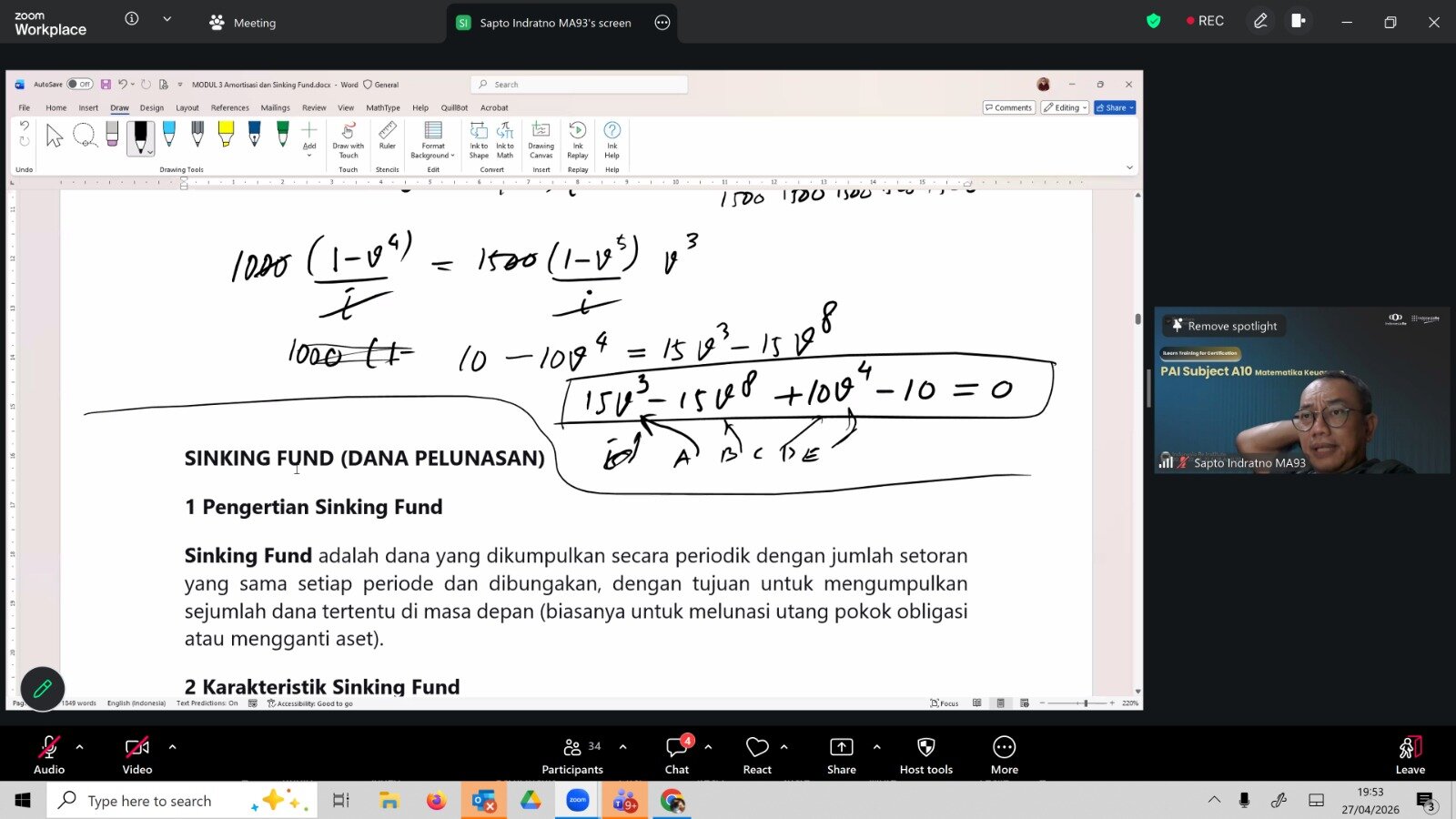The width and height of the screenshot is (1456, 819).
Task: Open the QuillBot tab
Action: pyautogui.click(x=454, y=107)
